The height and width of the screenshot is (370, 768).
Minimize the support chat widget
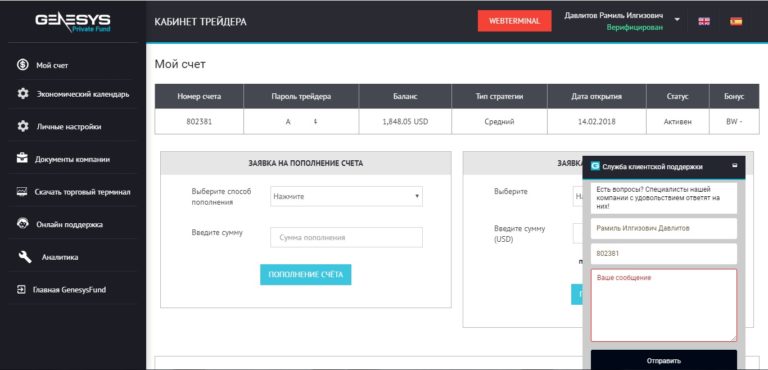734,166
